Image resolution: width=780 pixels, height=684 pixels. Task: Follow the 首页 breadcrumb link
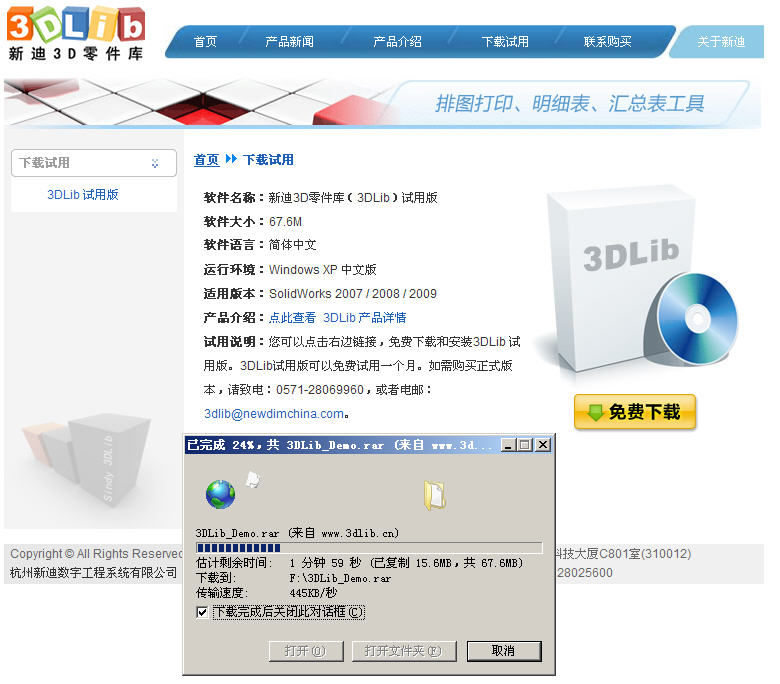[x=206, y=160]
